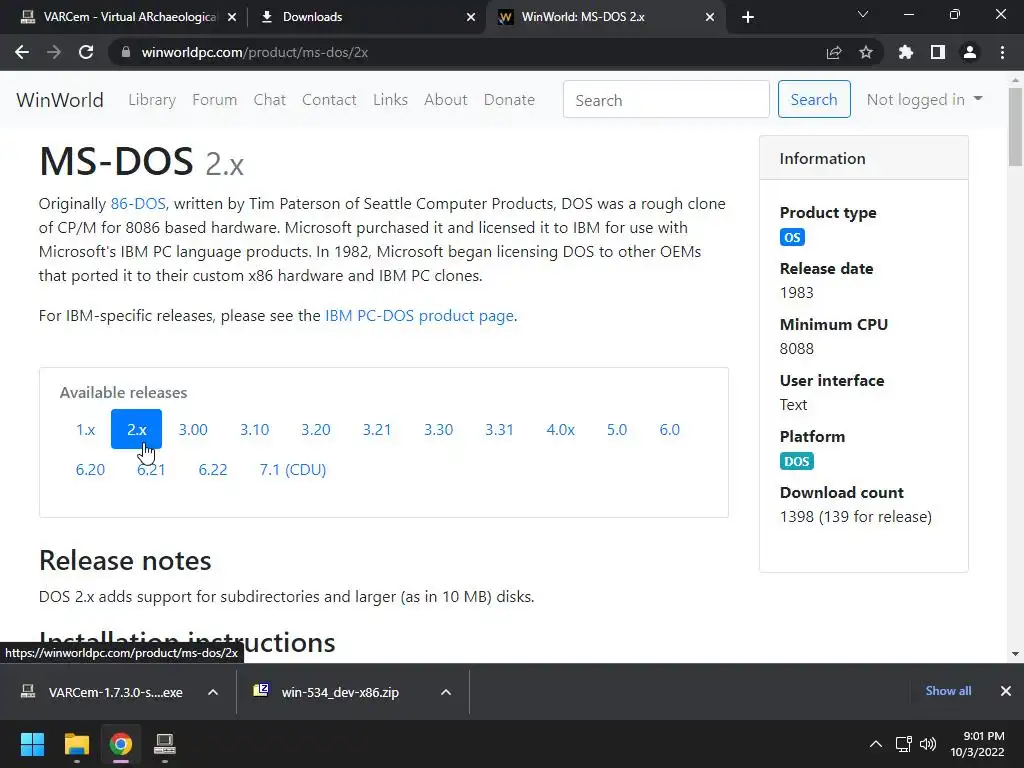Open the About nav link

[x=446, y=100]
